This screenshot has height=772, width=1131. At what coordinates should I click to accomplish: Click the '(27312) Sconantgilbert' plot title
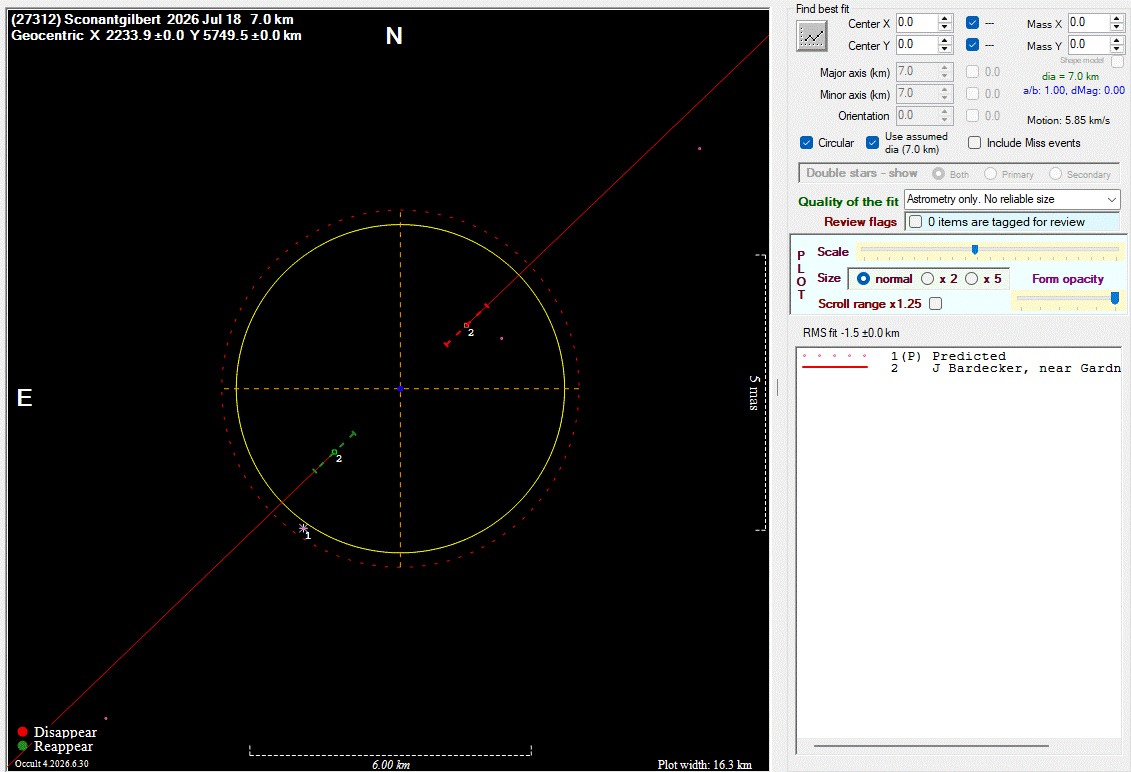[86, 19]
